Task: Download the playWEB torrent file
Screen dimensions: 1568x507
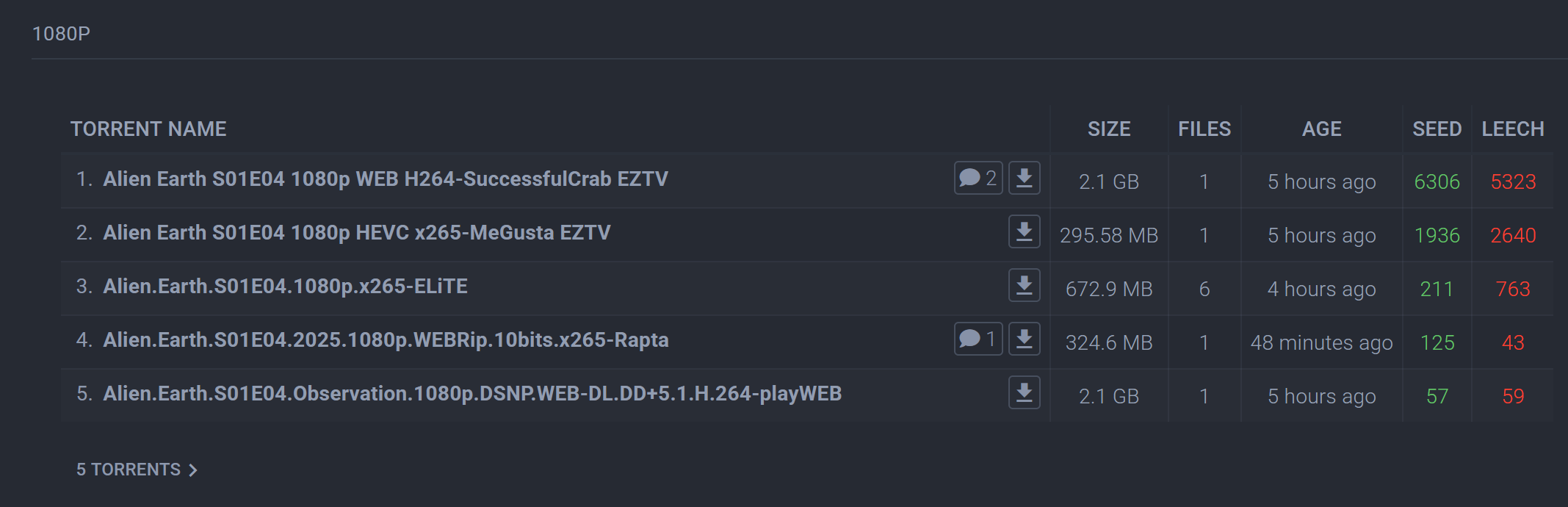Action: point(1024,393)
